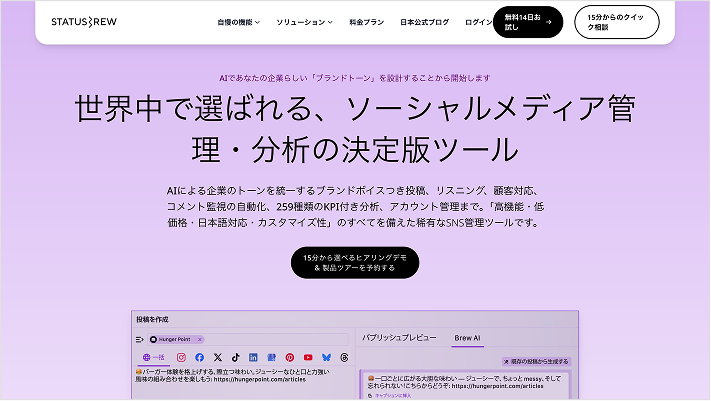This screenshot has height=401, width=711.
Task: Click the 15分からのクイック相談 button
Action: point(617,22)
